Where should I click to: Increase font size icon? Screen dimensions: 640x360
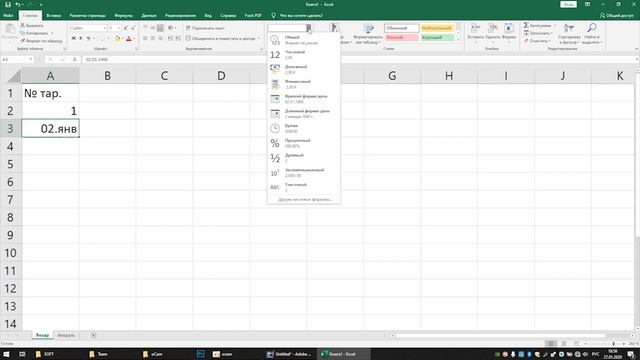(x=126, y=28)
